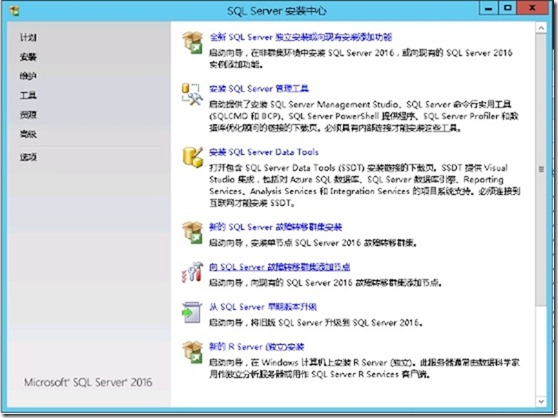Open 向 SQL Server 故障转移群集添加节点 link
Image resolution: width=558 pixels, height=418 pixels.
pyautogui.click(x=280, y=267)
